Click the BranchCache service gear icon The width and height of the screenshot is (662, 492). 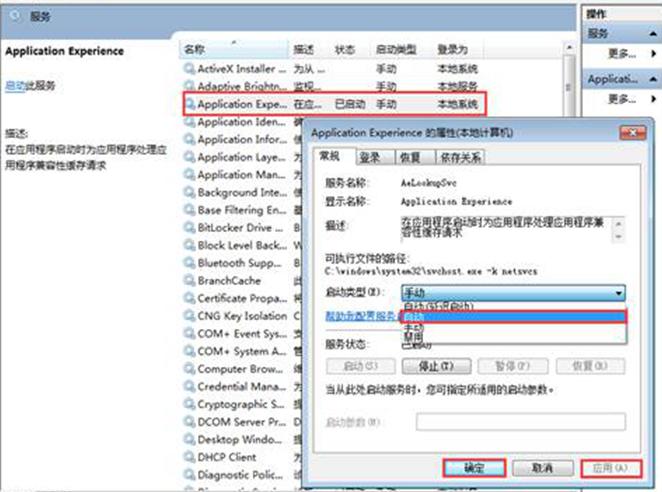(x=189, y=281)
